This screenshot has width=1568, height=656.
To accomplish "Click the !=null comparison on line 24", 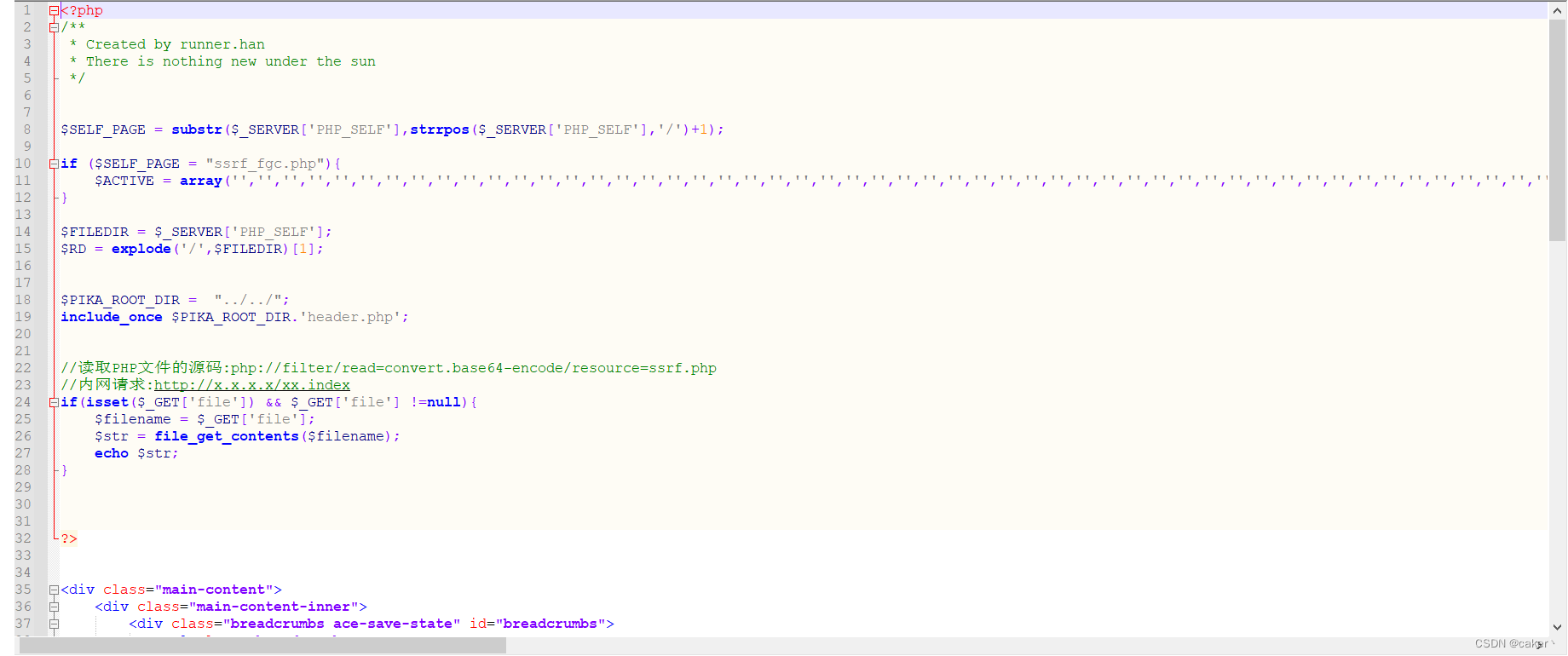I will tap(435, 402).
